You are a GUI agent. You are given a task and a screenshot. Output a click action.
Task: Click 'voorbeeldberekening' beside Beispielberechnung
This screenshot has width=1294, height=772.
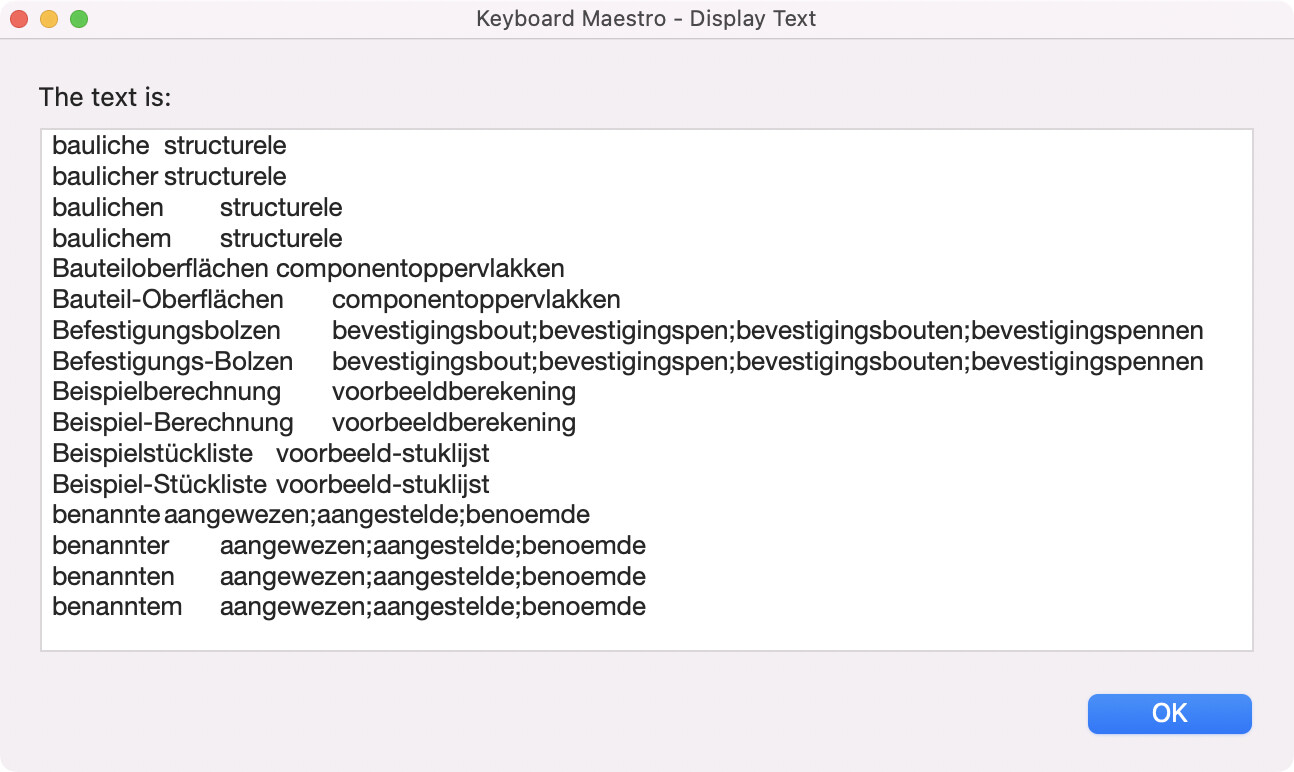coord(454,392)
